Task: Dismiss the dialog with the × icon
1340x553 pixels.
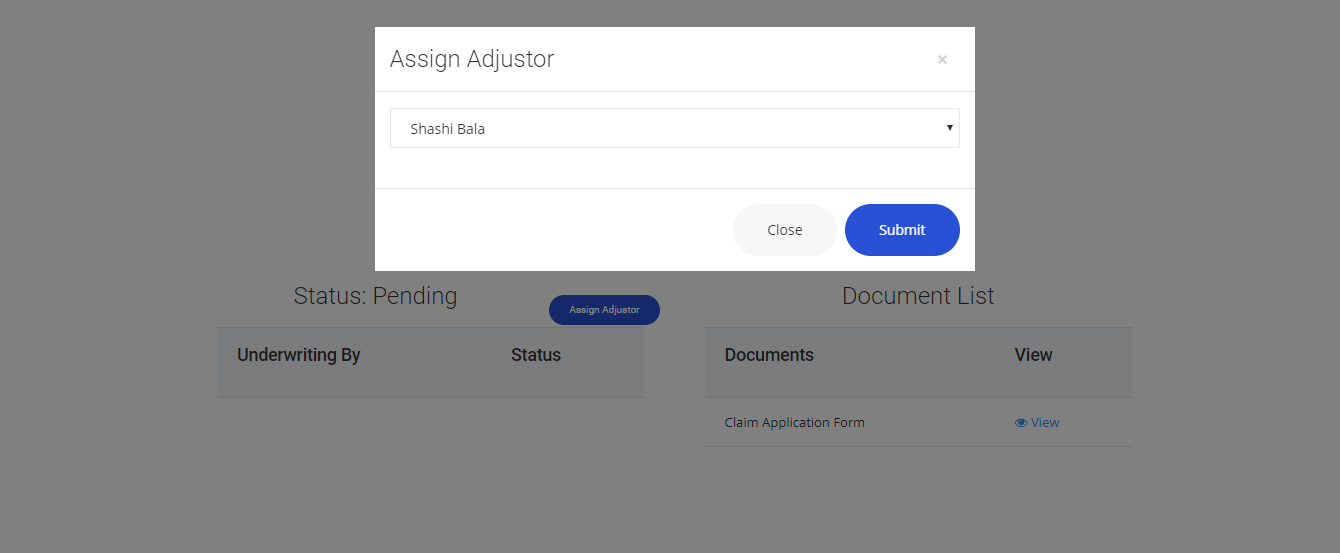Action: click(x=942, y=60)
